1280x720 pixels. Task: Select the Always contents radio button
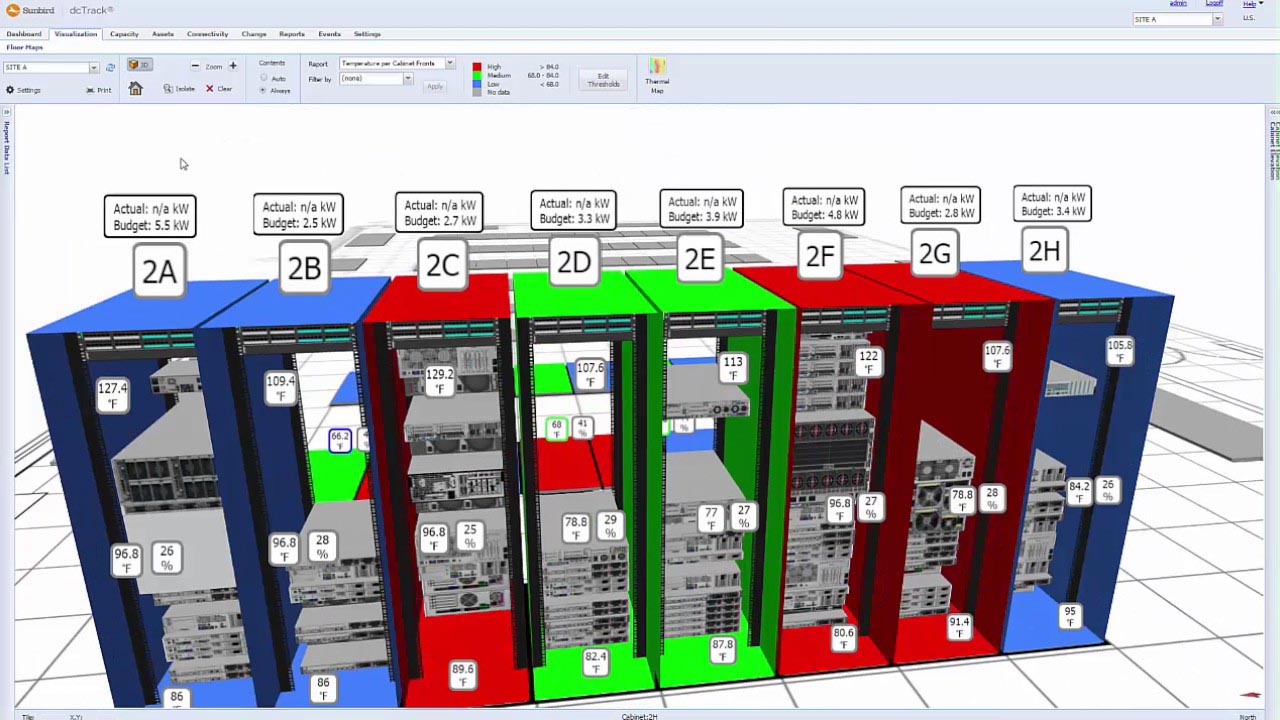pyautogui.click(x=263, y=90)
